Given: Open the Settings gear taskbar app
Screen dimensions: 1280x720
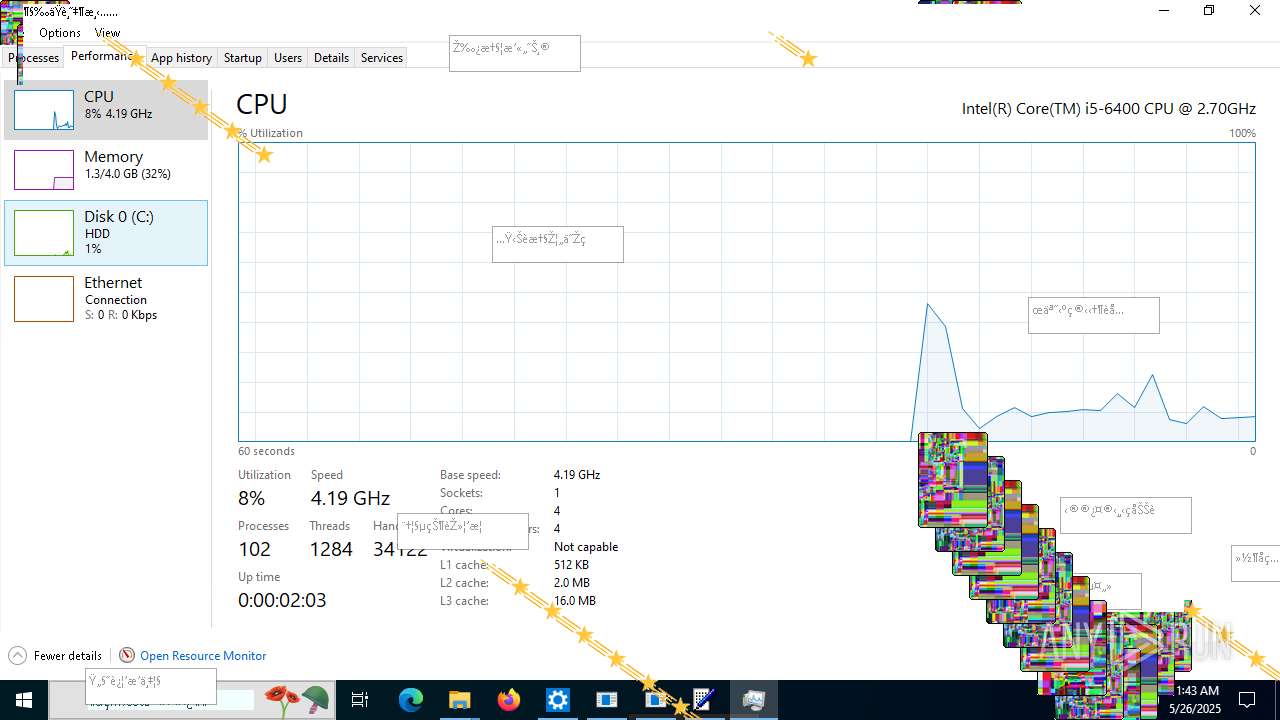Looking at the screenshot, I should pyautogui.click(x=557, y=700).
